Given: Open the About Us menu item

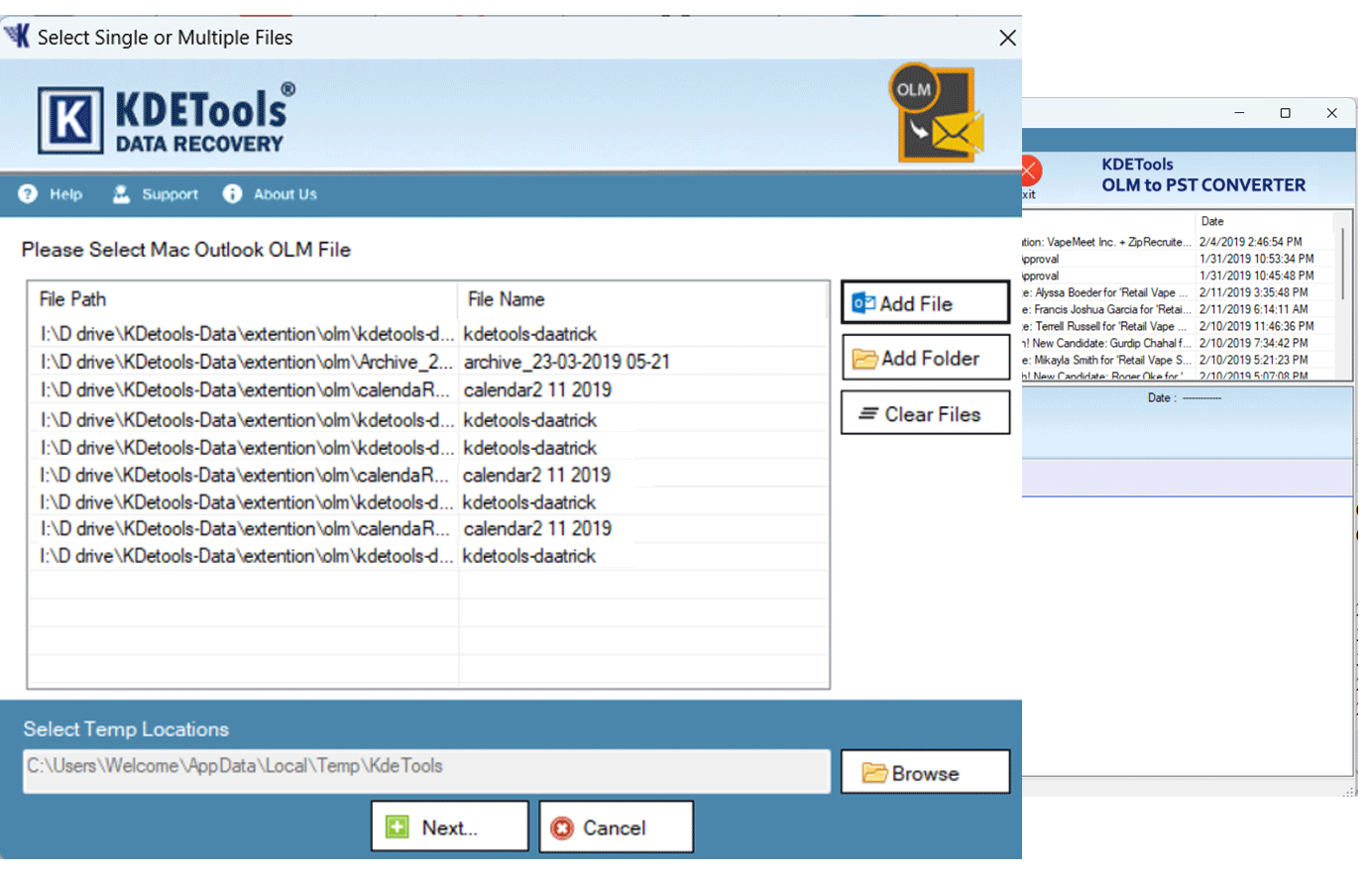Looking at the screenshot, I should point(285,194).
